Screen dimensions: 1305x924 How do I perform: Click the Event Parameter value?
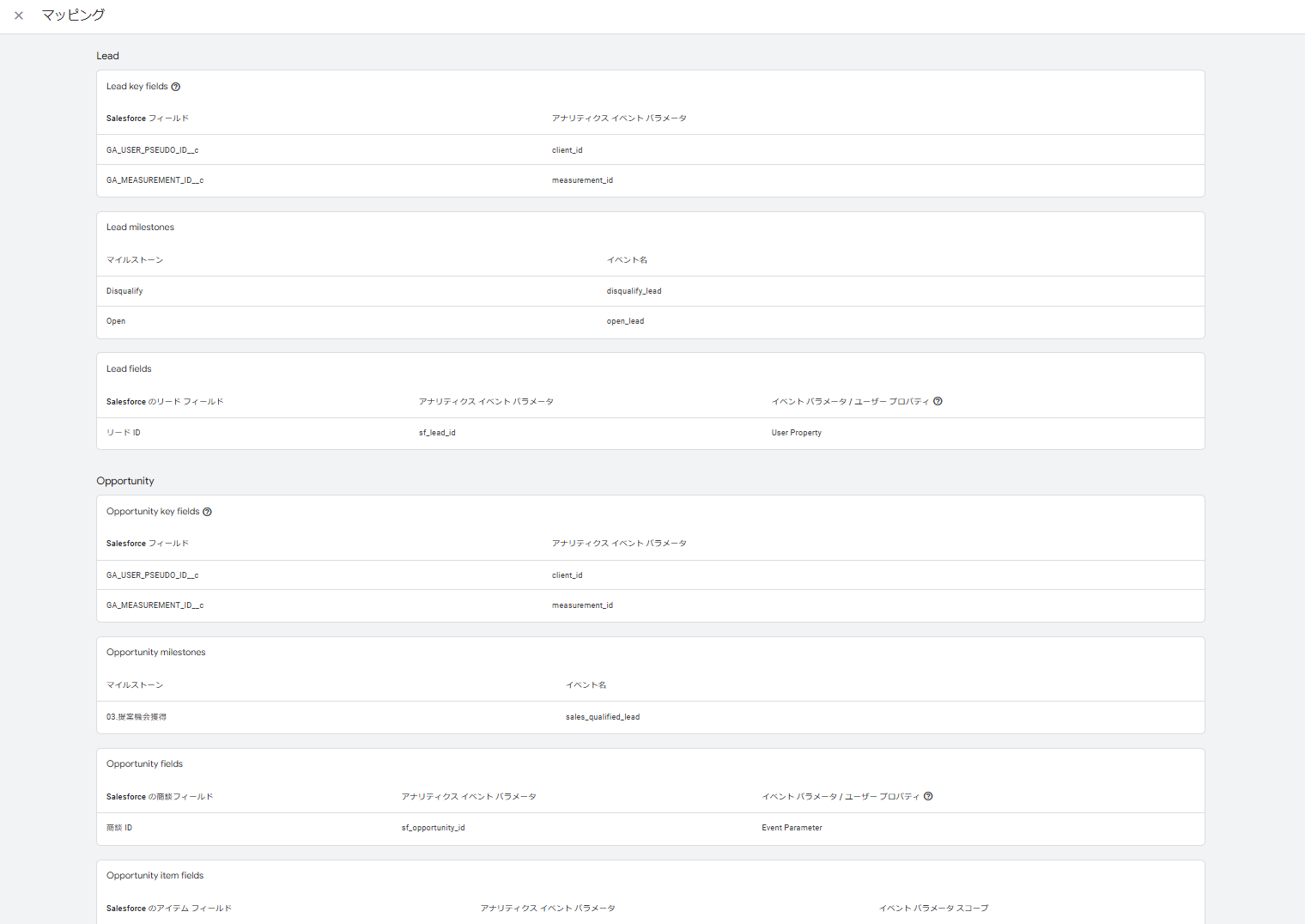pyautogui.click(x=792, y=828)
